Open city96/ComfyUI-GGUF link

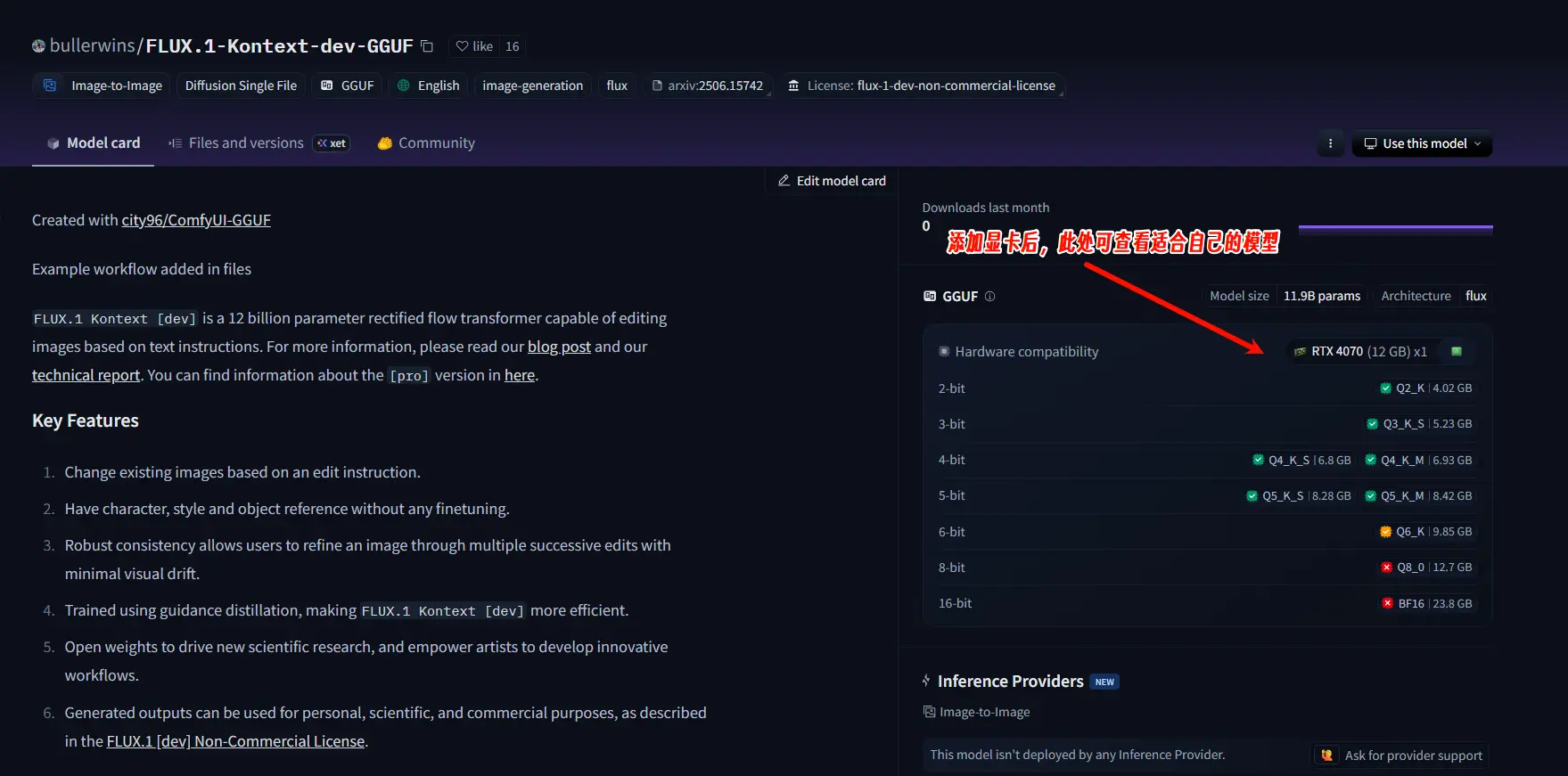pyautogui.click(x=196, y=220)
